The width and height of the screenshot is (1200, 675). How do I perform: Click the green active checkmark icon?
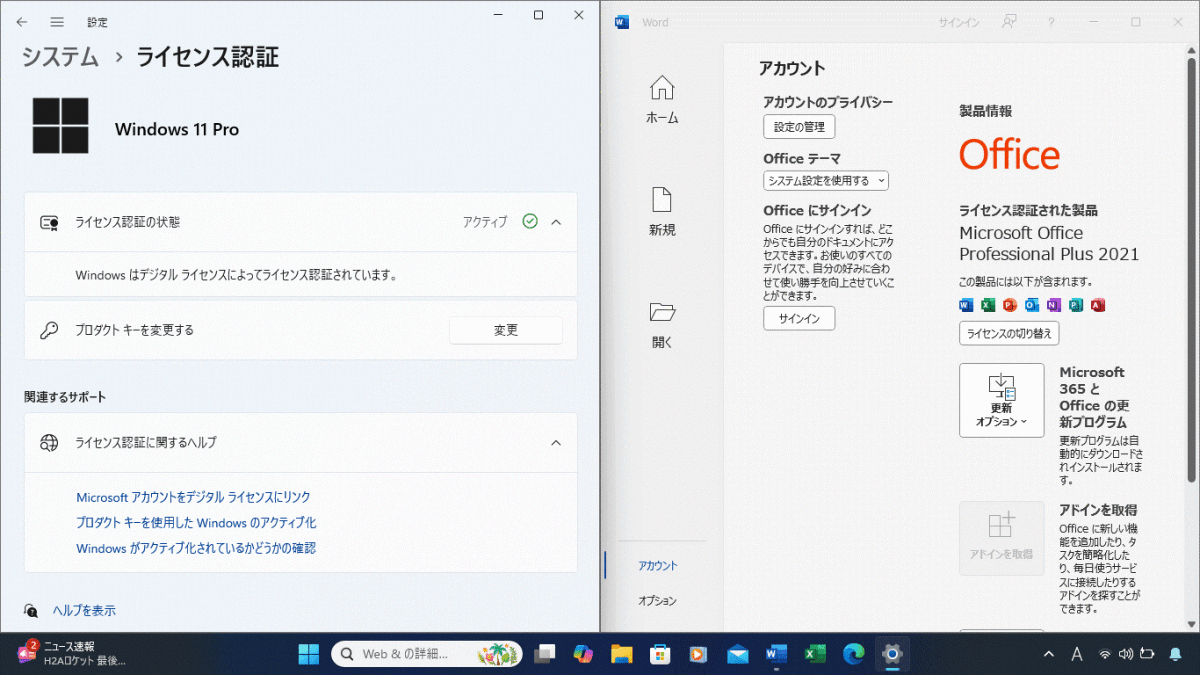point(530,222)
